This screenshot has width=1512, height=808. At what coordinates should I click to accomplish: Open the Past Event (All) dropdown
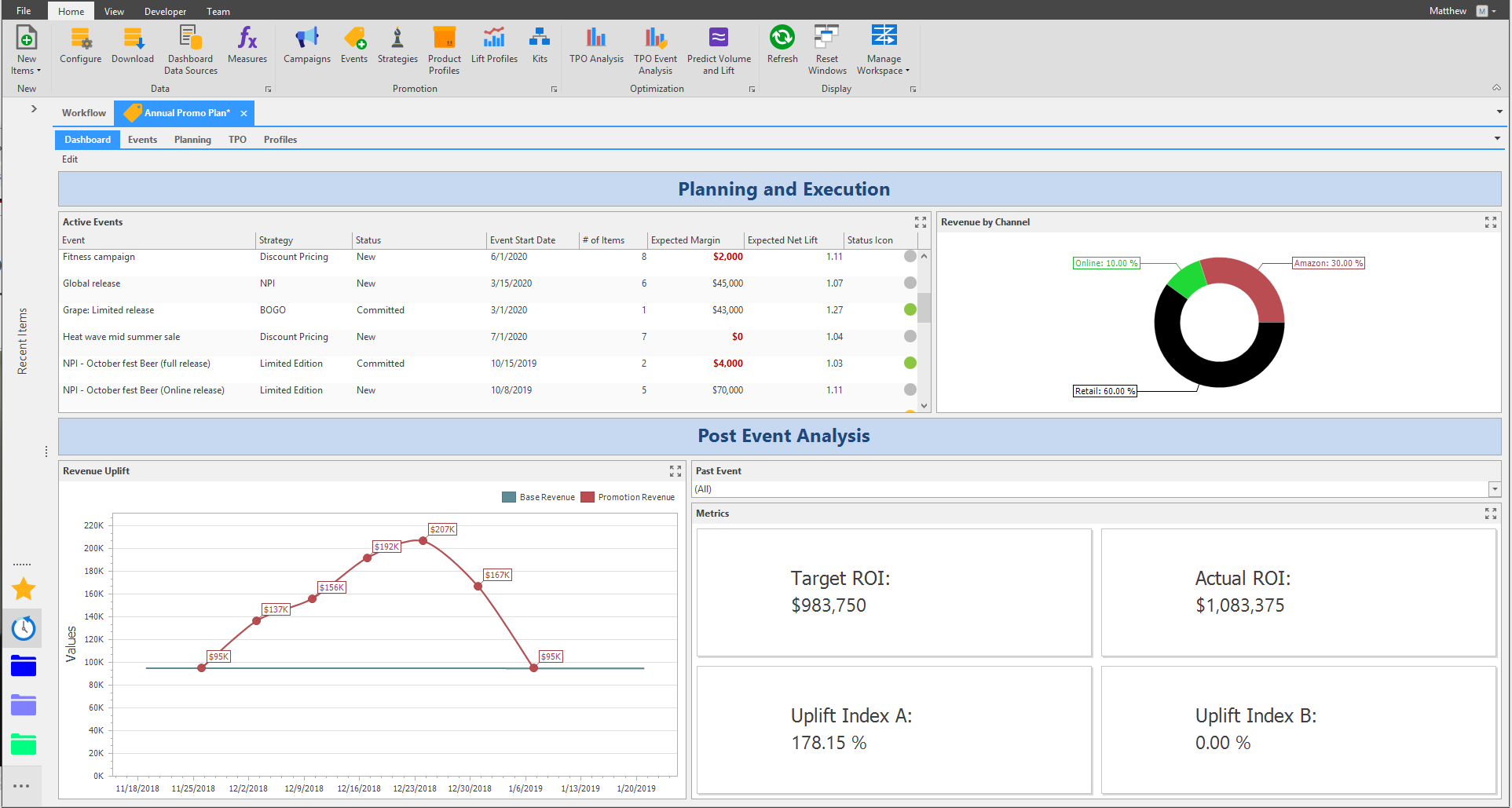[x=1494, y=489]
